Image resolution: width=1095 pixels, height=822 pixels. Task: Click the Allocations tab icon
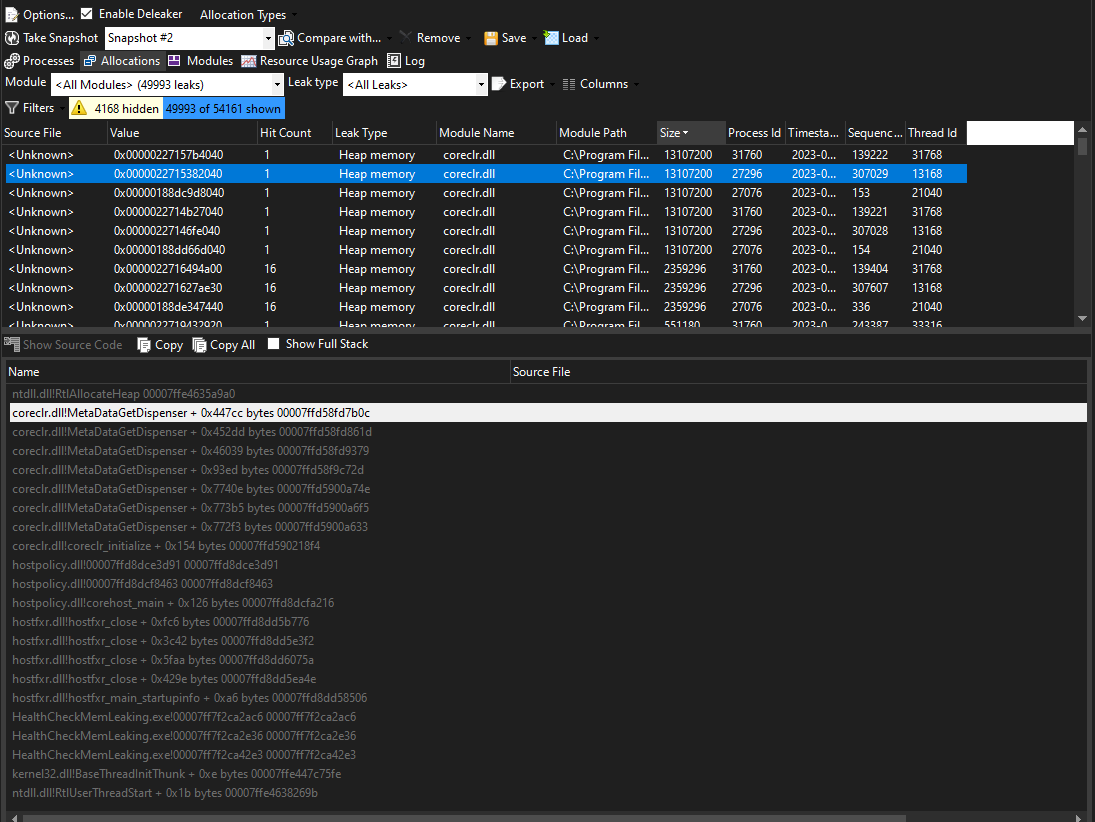90,61
